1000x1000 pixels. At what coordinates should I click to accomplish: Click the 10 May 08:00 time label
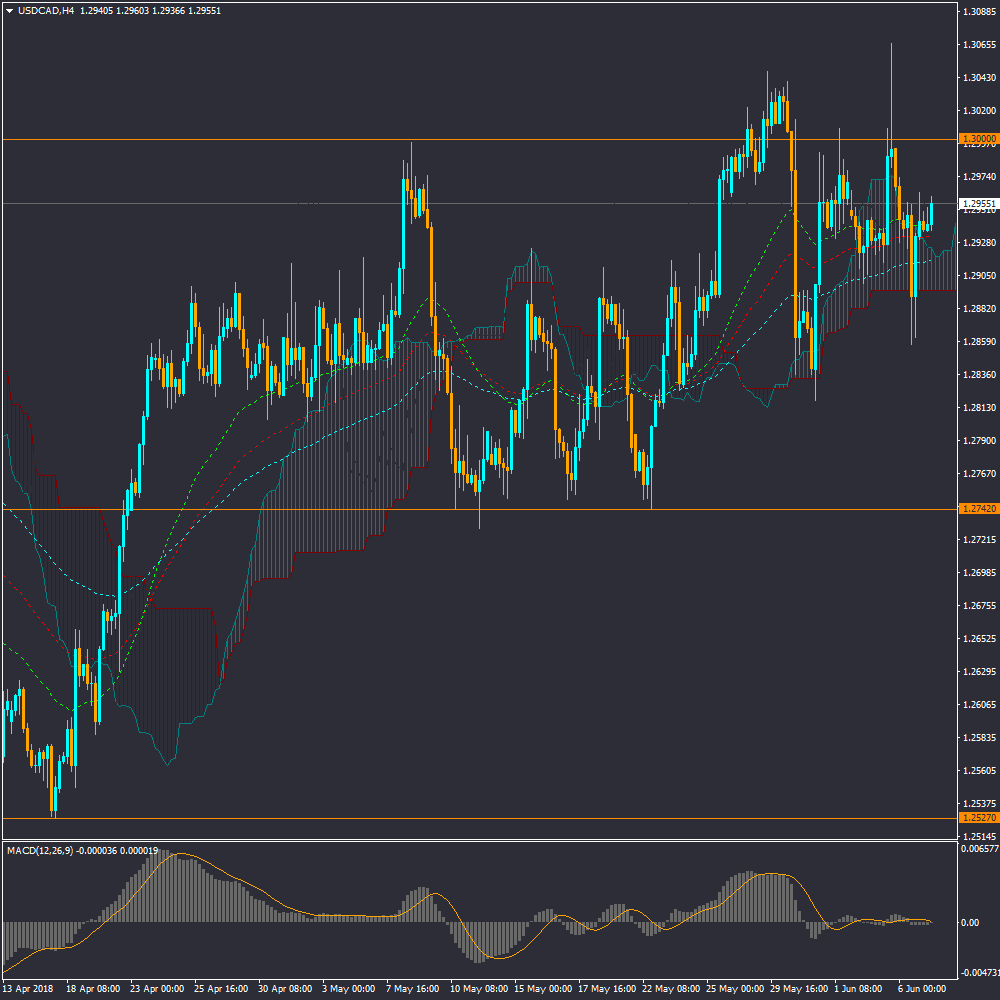coord(476,988)
